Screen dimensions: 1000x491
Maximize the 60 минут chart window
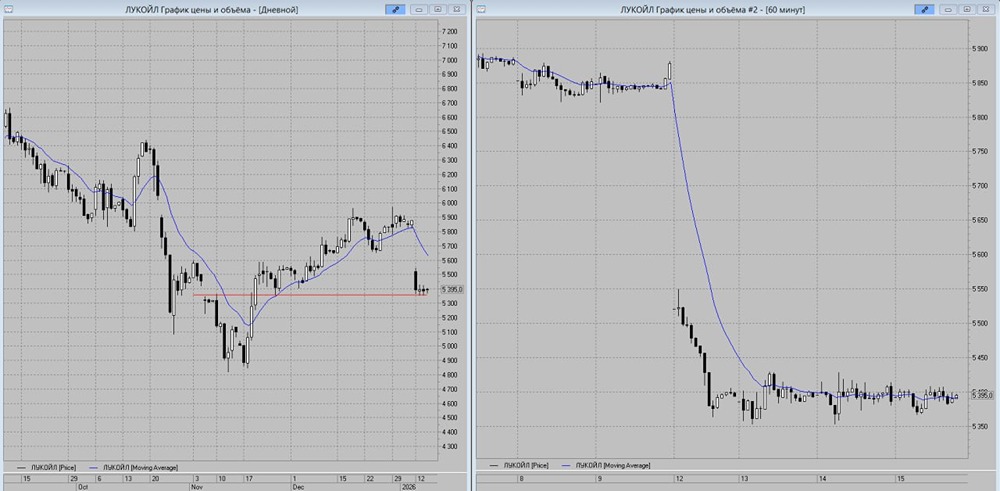pyautogui.click(x=967, y=10)
